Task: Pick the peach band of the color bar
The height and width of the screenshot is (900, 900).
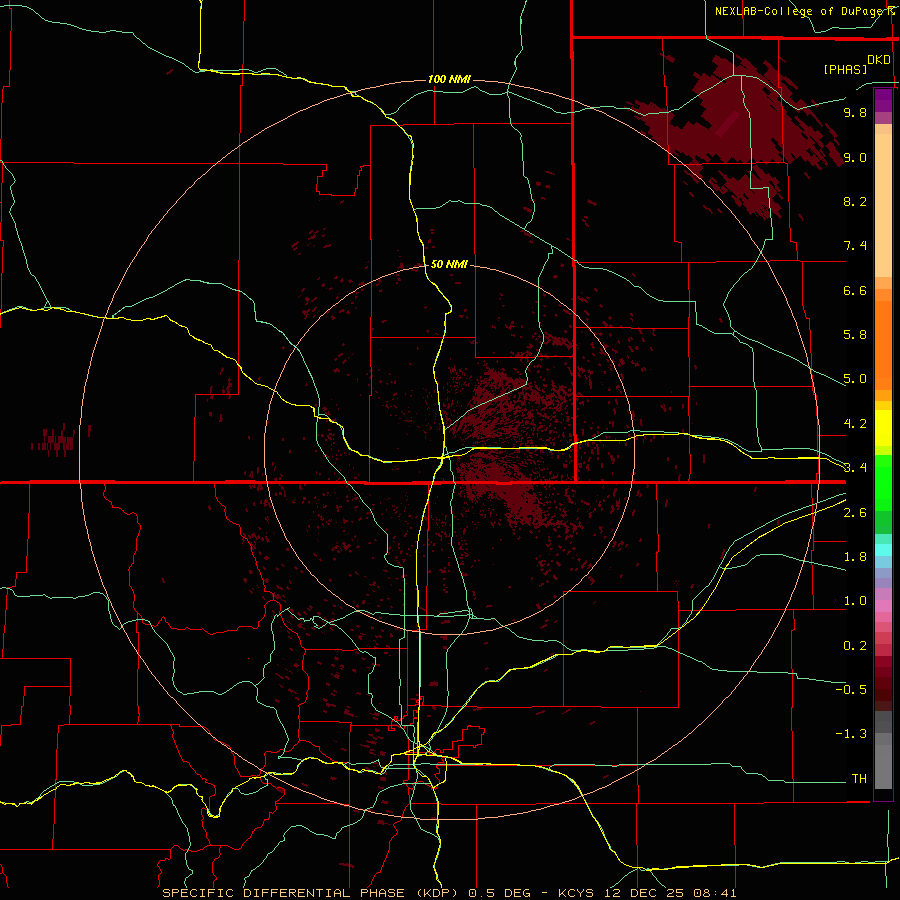Action: (883, 204)
